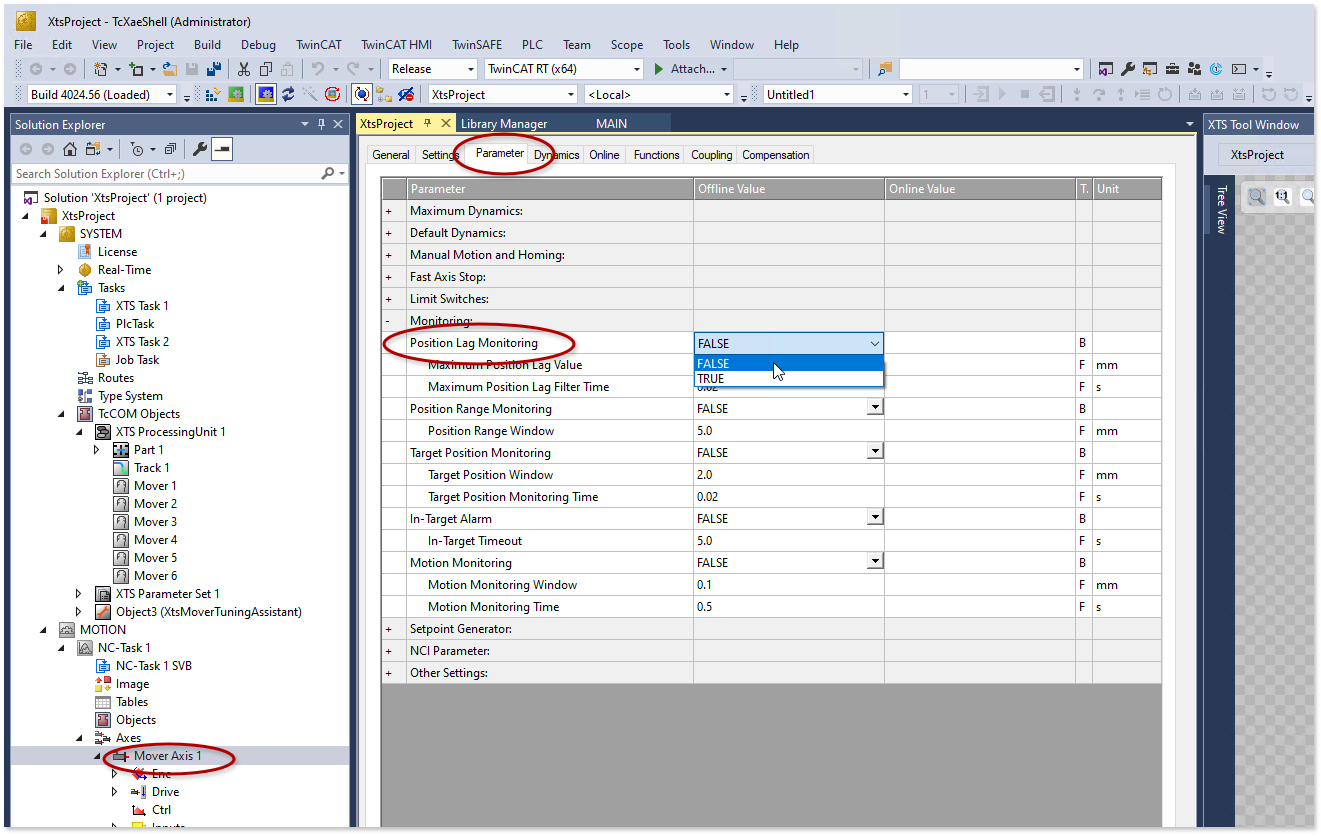Select the License tree item
This screenshot has height=836, width=1321.
tap(117, 252)
